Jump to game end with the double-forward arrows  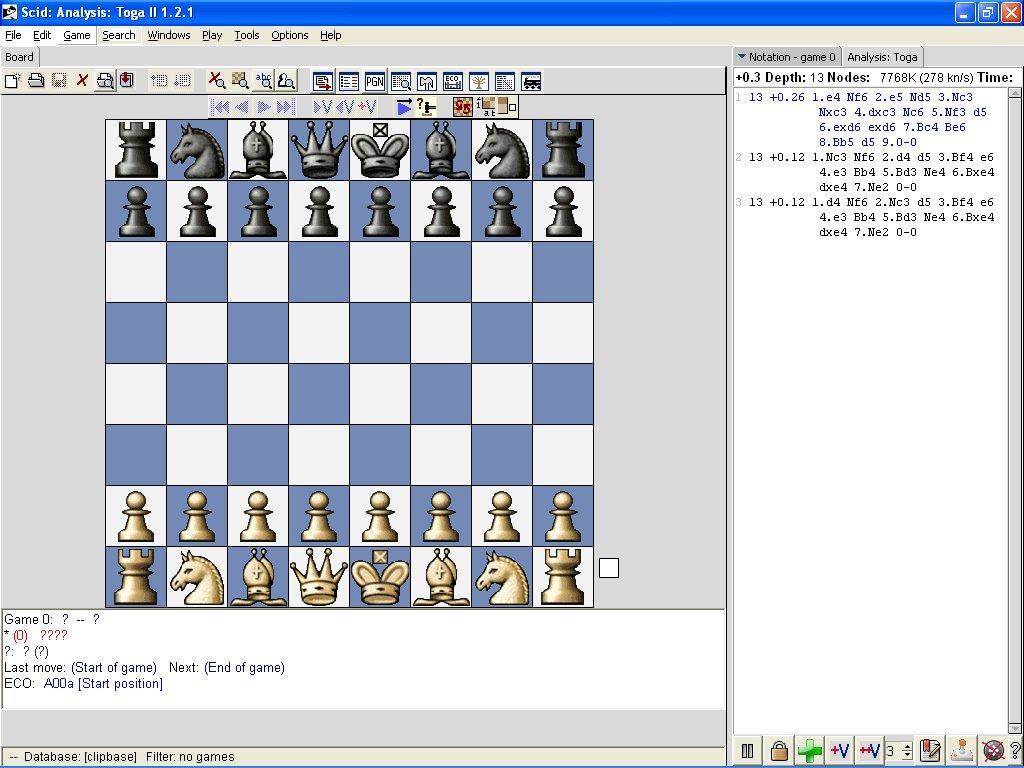(287, 106)
